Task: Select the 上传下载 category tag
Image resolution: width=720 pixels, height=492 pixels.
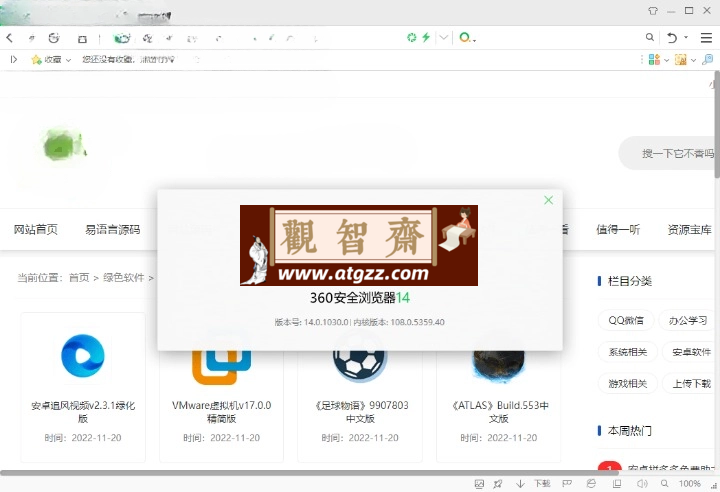Action: [x=691, y=384]
